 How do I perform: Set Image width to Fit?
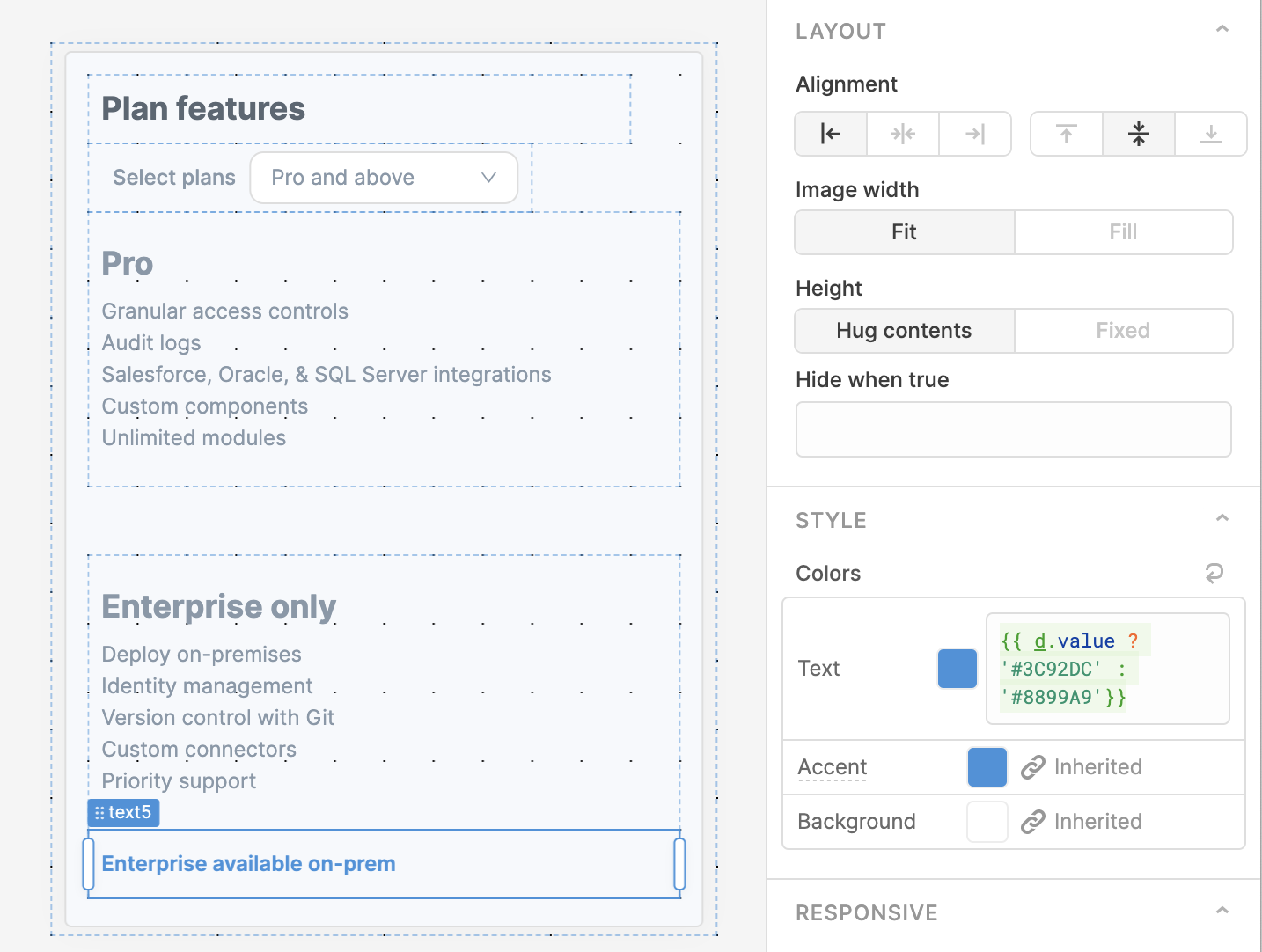[x=904, y=232]
